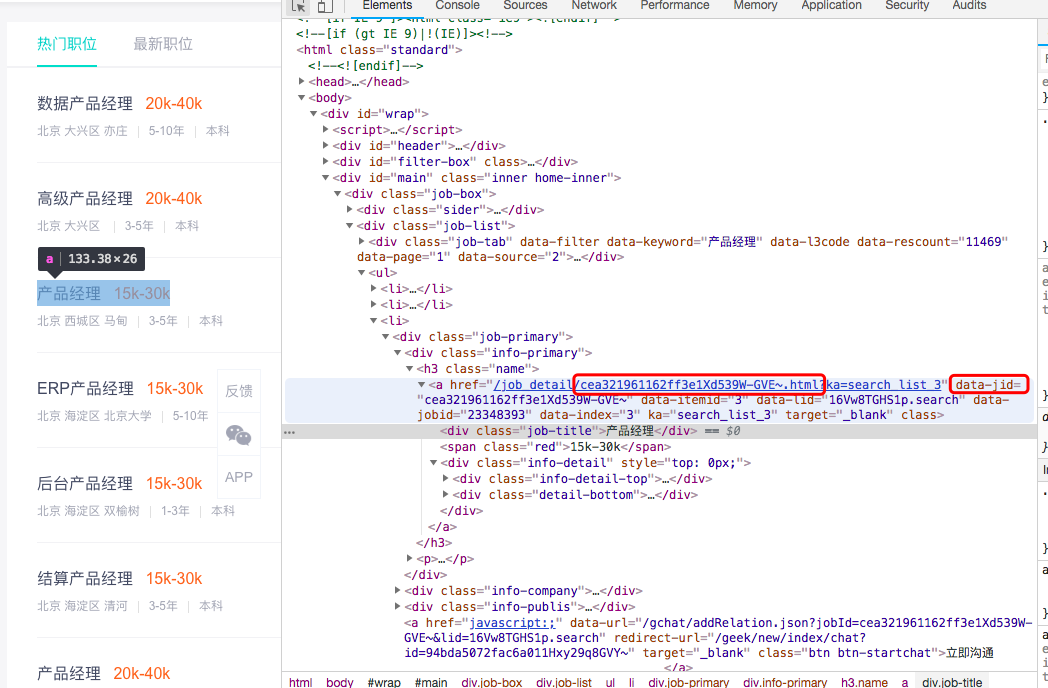This screenshot has height=688, width=1048.
Task: Click the APP button in sidebar
Action: [x=239, y=477]
